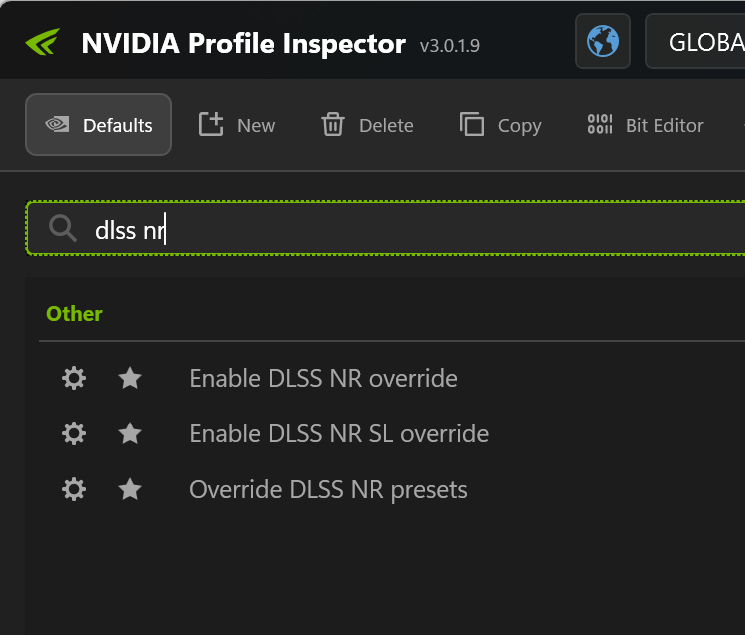Toggle favorite star for Enable DLSS NR override
The width and height of the screenshot is (745, 635).
pyautogui.click(x=130, y=378)
